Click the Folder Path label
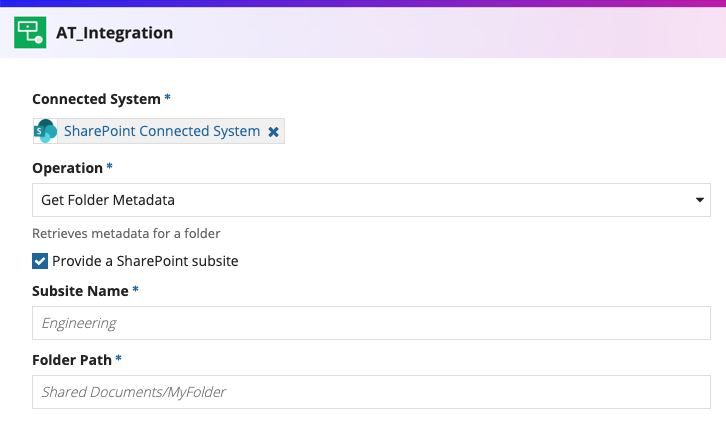 click(x=72, y=360)
